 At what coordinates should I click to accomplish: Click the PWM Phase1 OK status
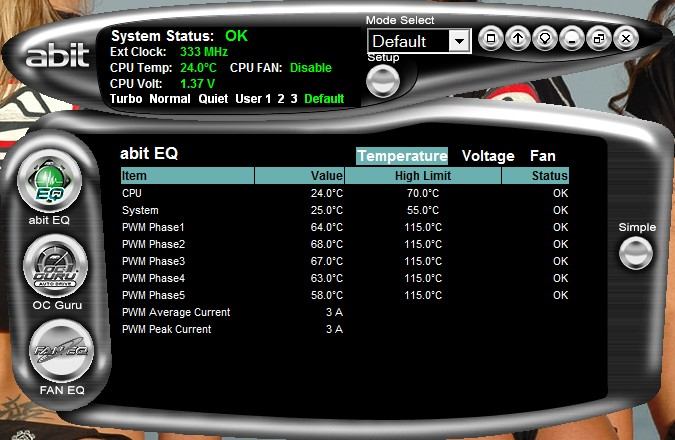point(560,227)
